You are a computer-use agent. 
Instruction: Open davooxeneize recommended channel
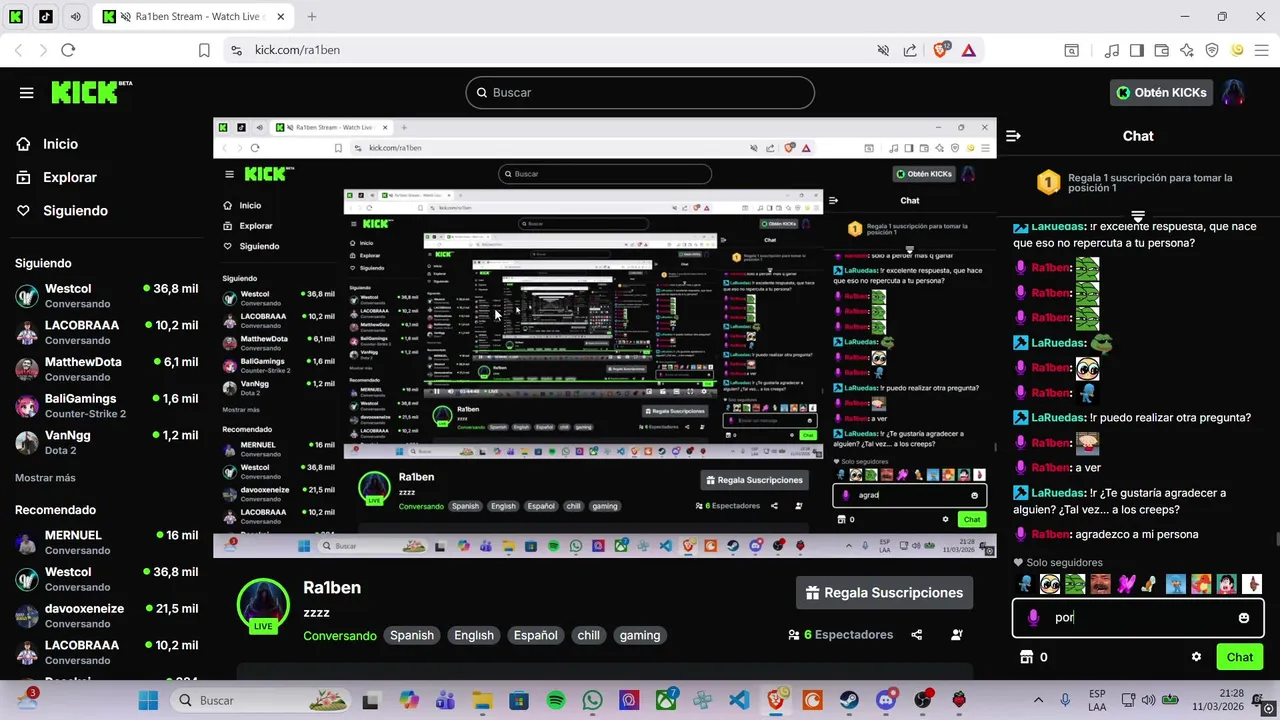107,616
